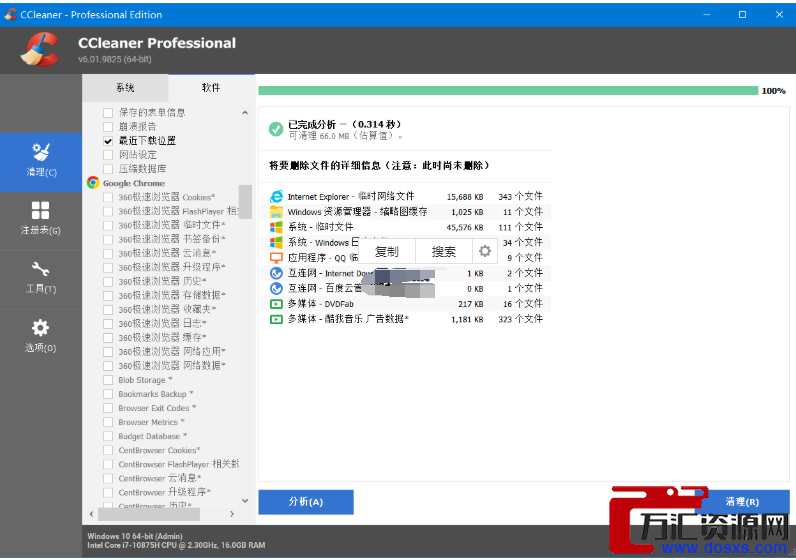Viewport: 796px width, 560px height.
Task: Click horizontal scroll right arrow
Action: point(232,514)
